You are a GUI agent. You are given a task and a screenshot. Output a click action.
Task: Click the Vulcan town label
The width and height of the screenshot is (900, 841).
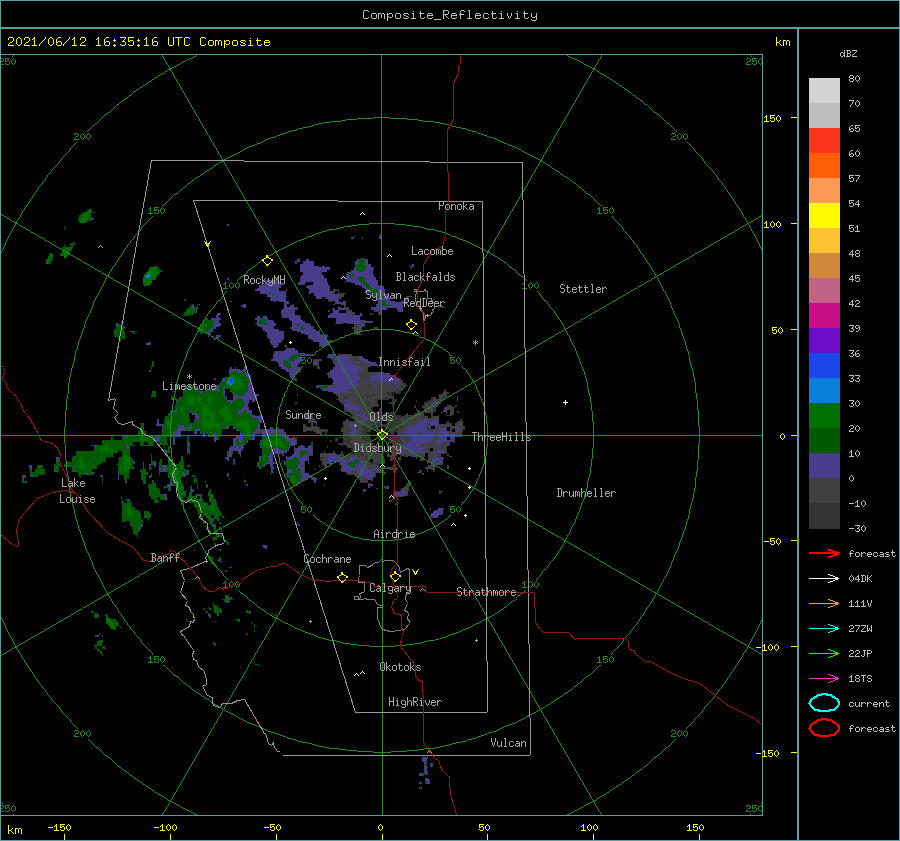pyautogui.click(x=509, y=743)
